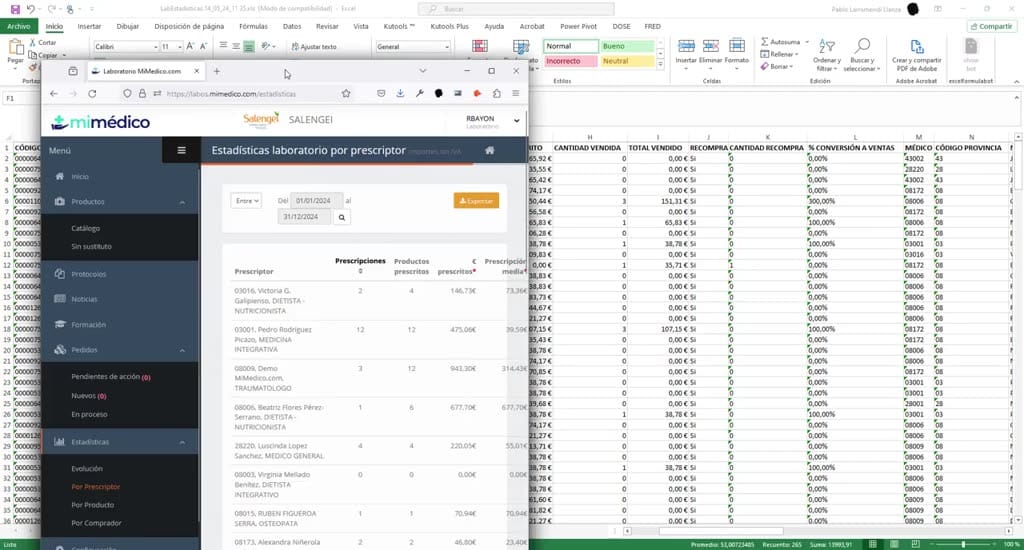Apply the Incorrecto cell style swatch

coord(570,61)
